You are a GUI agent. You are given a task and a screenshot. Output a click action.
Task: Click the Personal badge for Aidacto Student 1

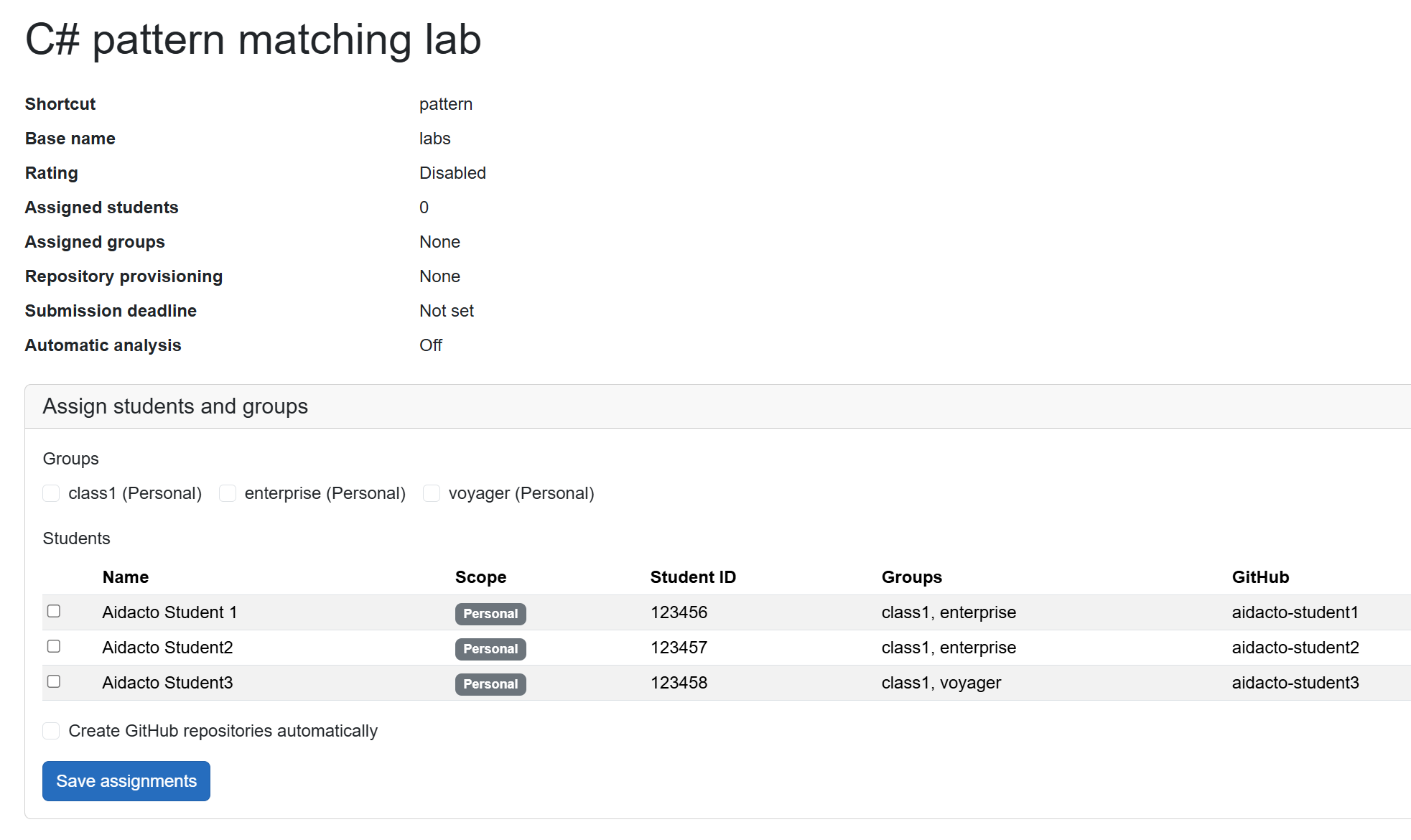point(490,614)
